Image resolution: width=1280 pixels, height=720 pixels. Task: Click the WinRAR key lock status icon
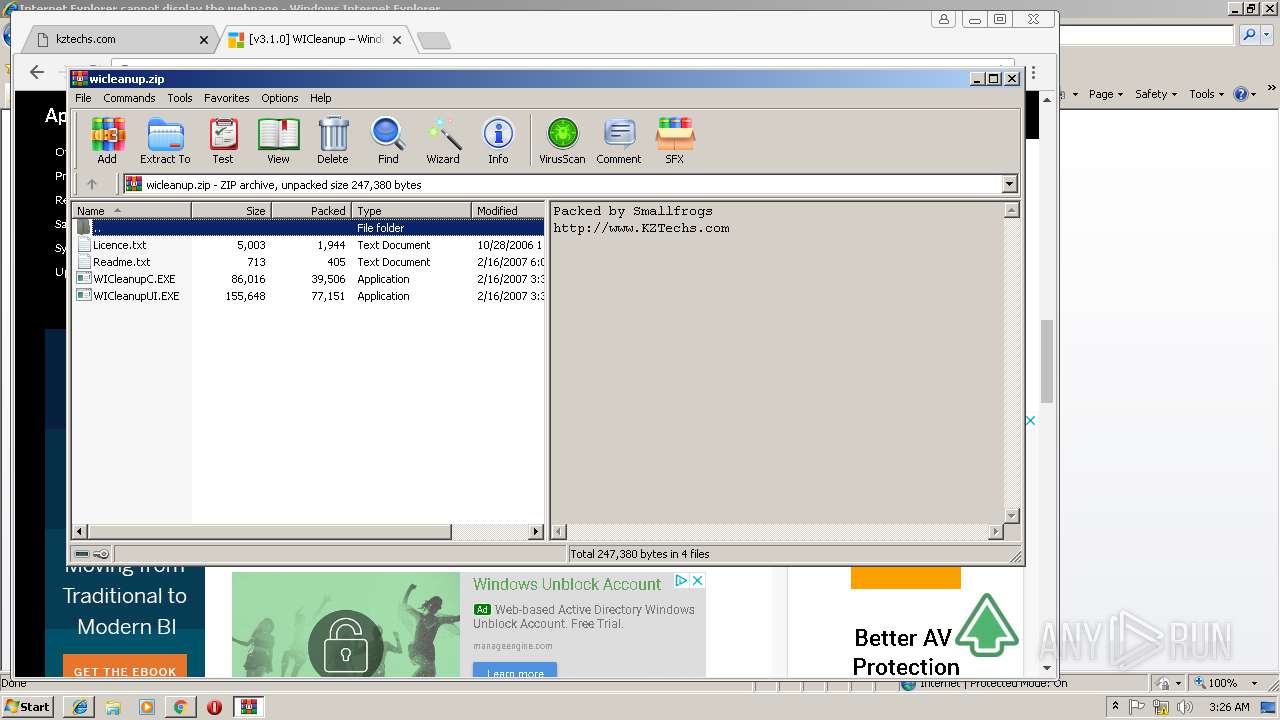[x=101, y=554]
